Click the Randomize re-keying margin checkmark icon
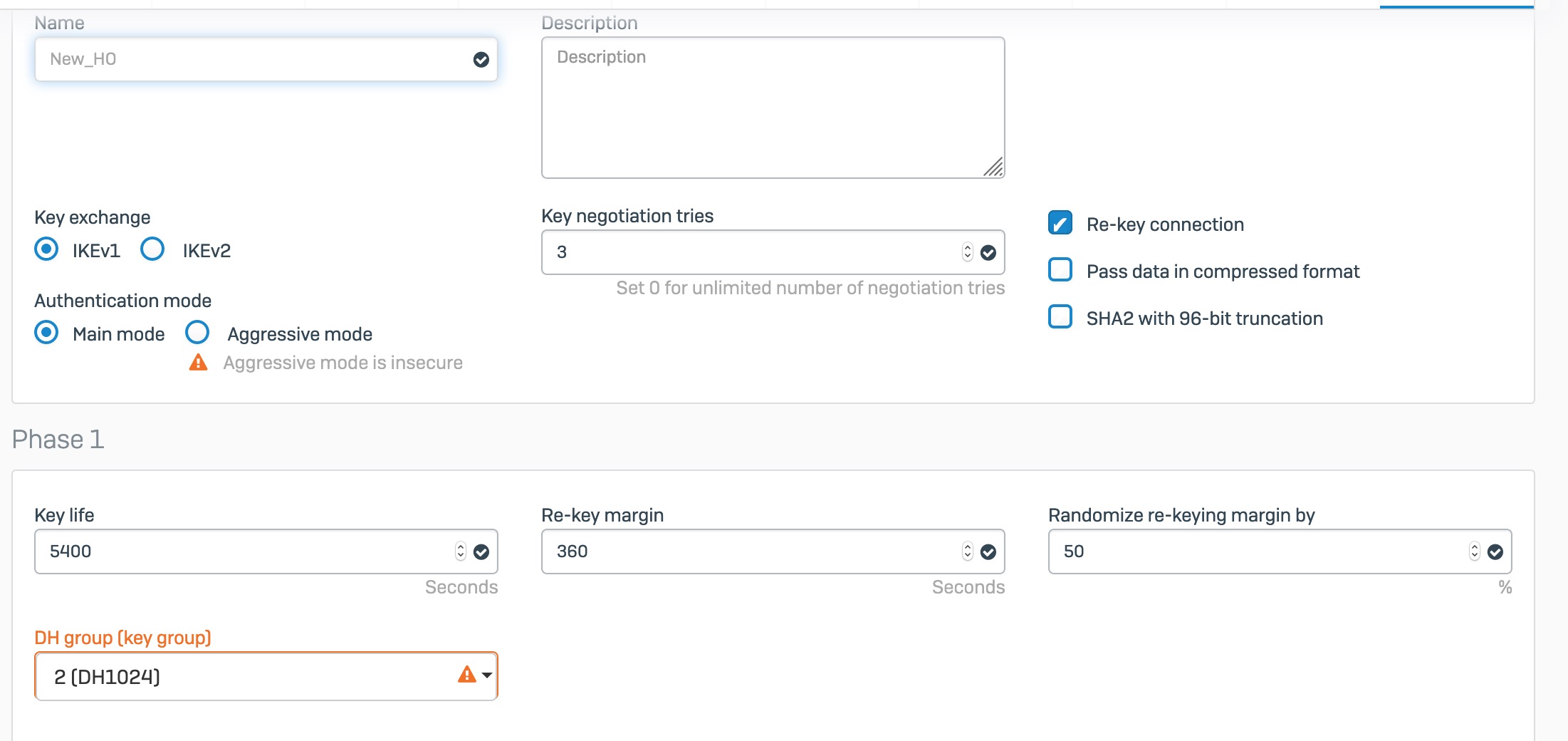Image resolution: width=1568 pixels, height=741 pixels. (x=1495, y=551)
